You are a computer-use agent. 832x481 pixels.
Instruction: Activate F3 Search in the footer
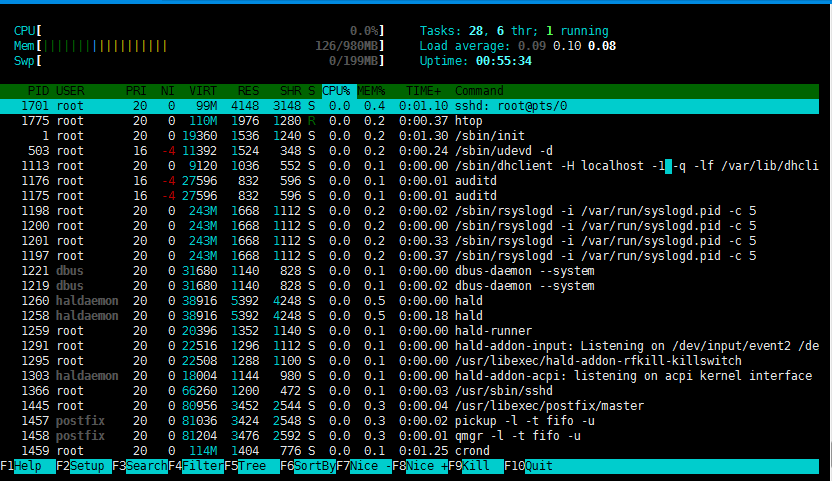(x=140, y=466)
